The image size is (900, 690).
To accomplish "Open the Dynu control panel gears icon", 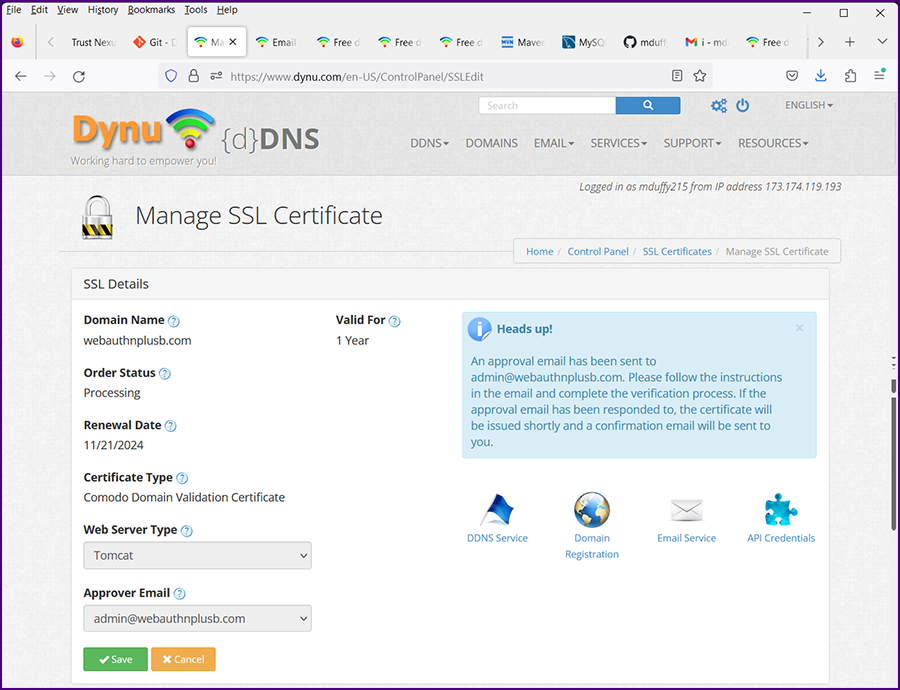I will point(719,106).
